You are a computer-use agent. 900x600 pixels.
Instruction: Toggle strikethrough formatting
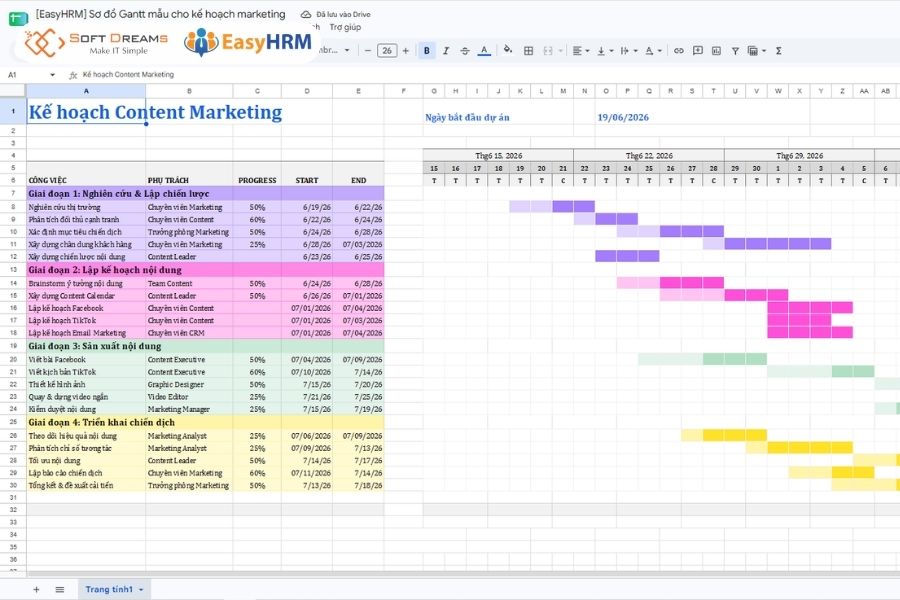(x=464, y=51)
